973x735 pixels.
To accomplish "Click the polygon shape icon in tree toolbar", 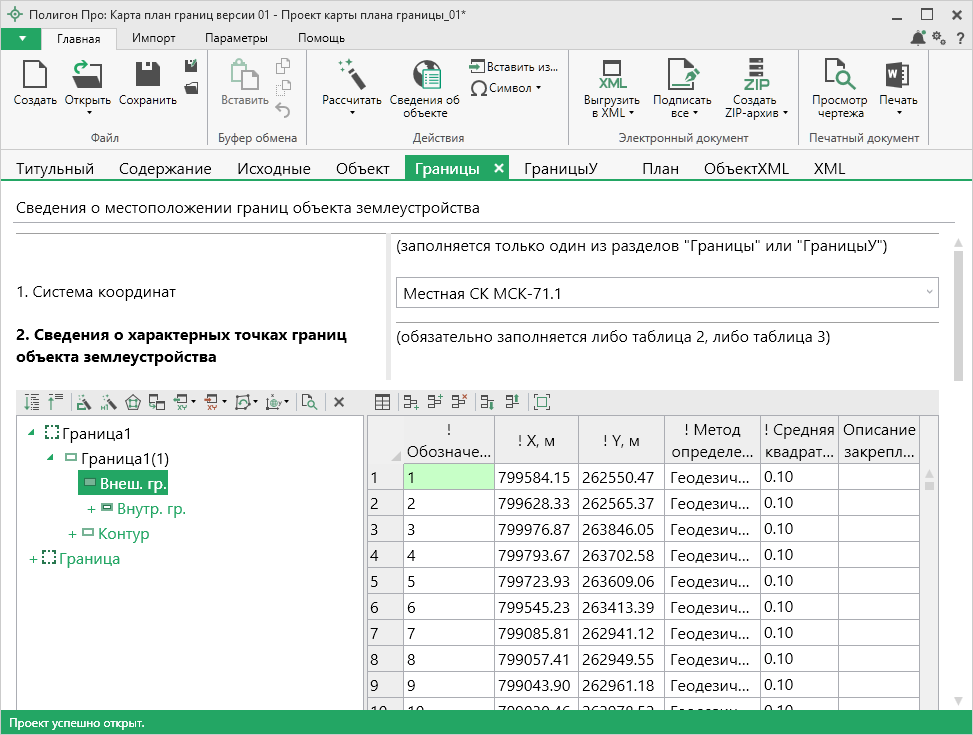I will click(x=133, y=402).
